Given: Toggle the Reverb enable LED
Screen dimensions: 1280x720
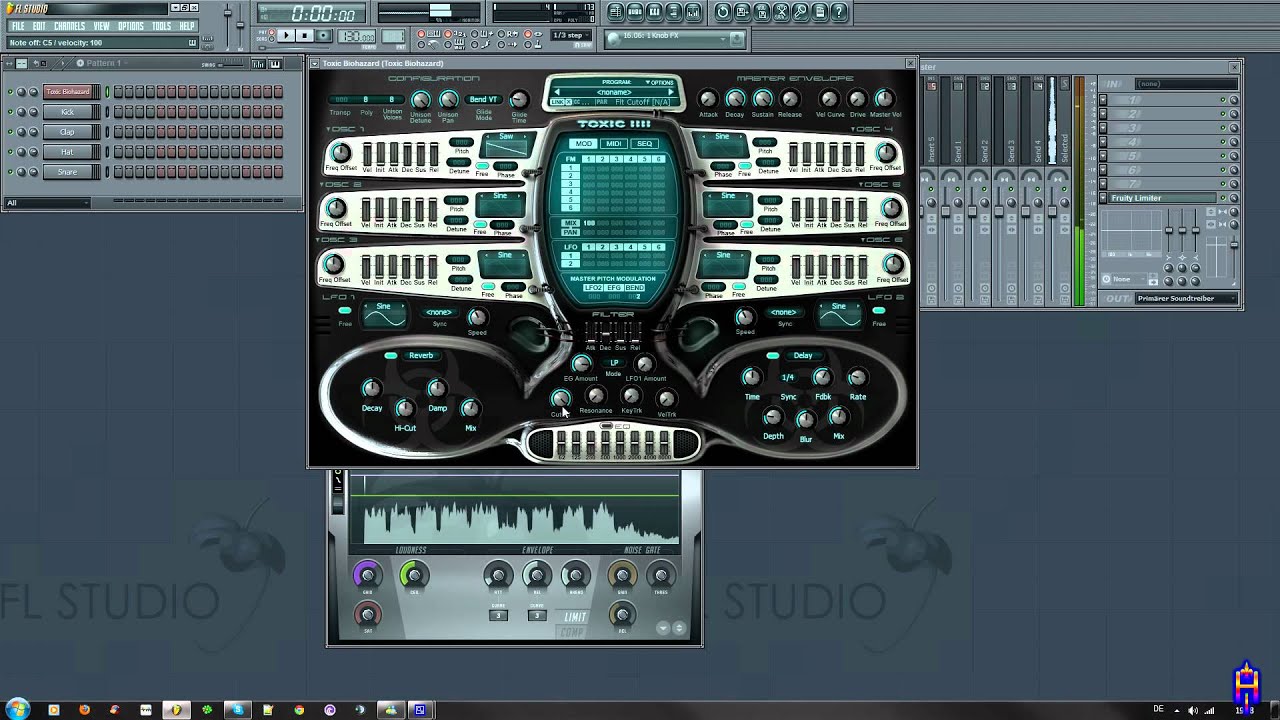Looking at the screenshot, I should tap(391, 355).
